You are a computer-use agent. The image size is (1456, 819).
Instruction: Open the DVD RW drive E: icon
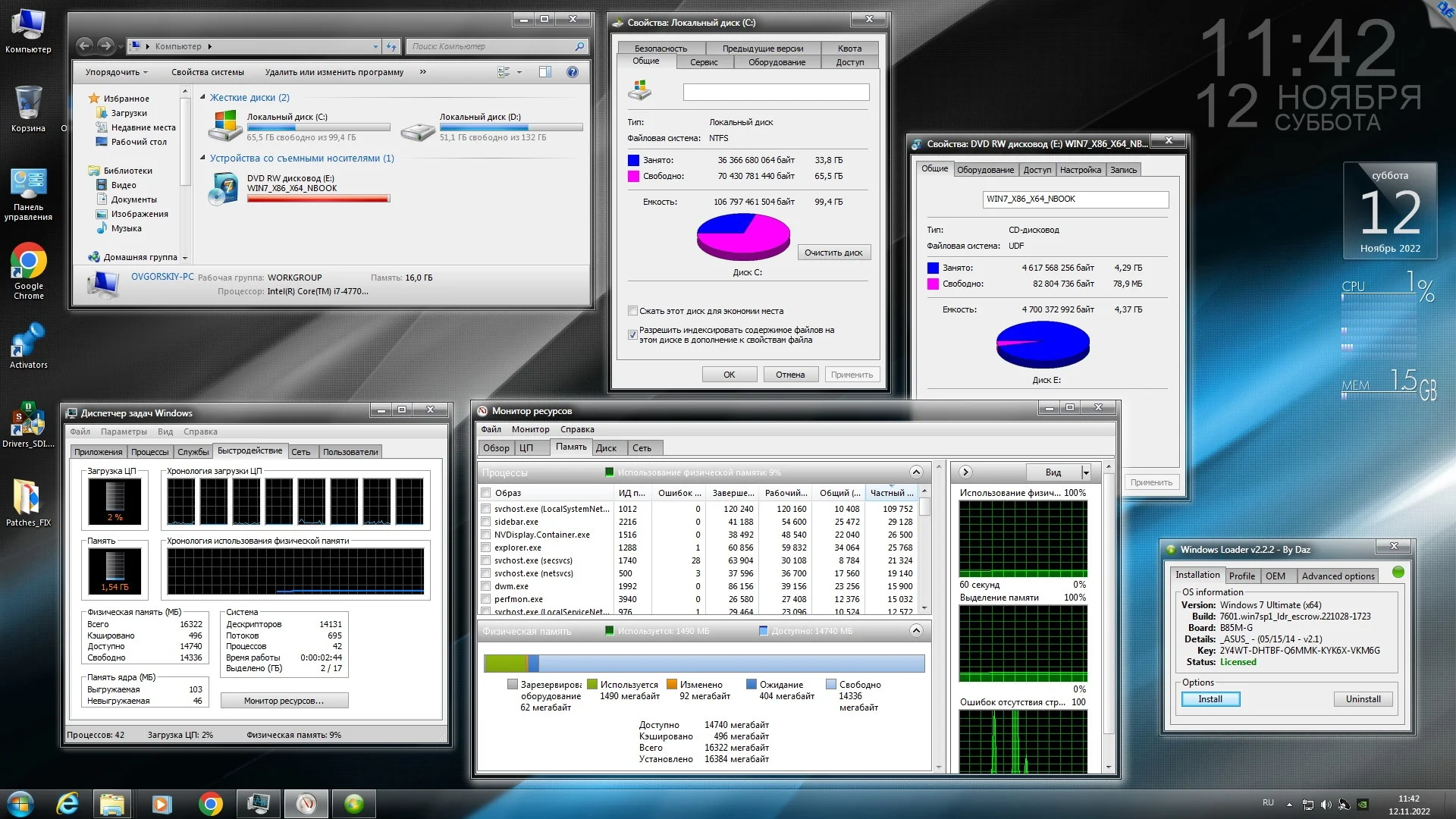[x=224, y=189]
